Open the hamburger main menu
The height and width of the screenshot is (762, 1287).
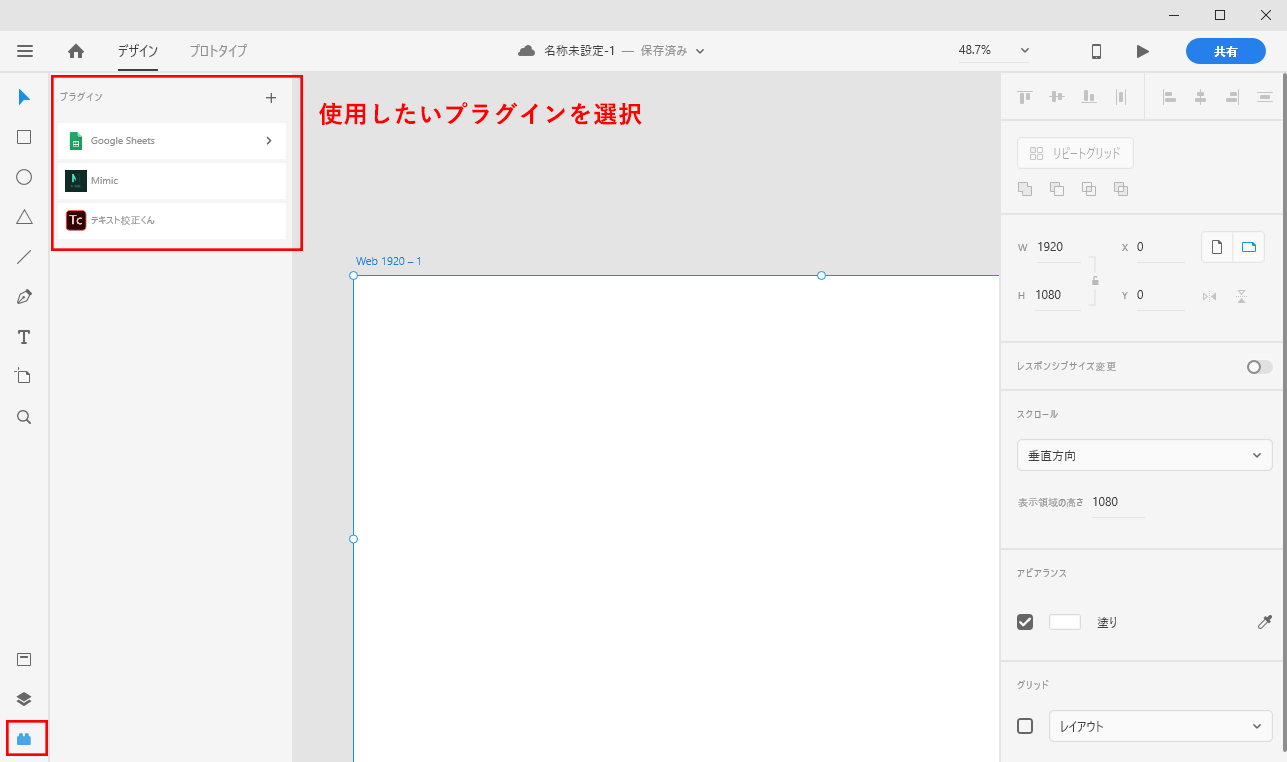click(x=25, y=51)
